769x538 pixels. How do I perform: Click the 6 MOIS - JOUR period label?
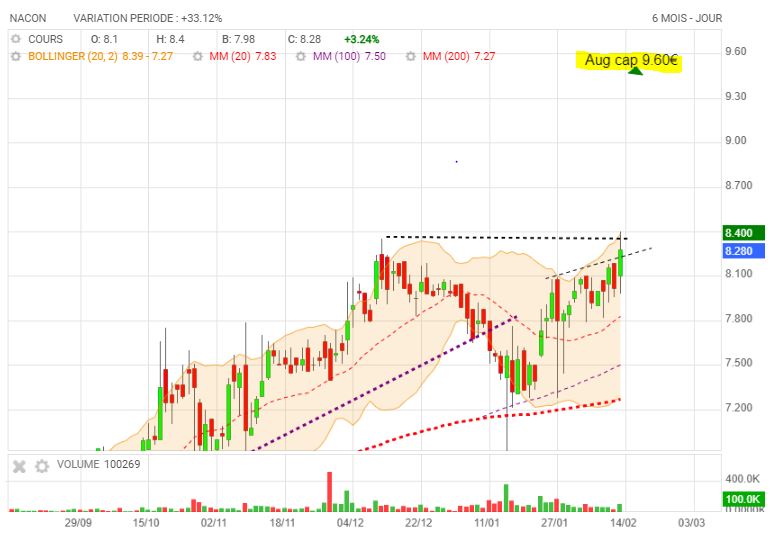tap(687, 18)
